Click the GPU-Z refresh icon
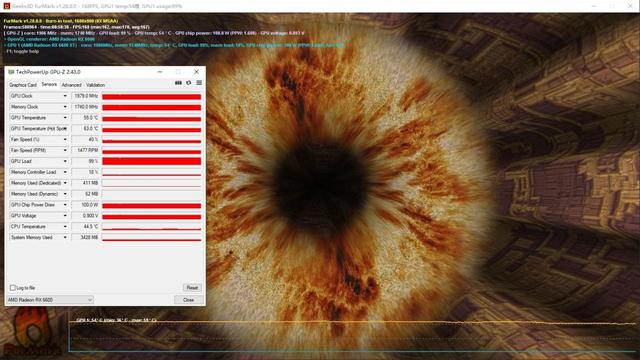 coord(189,83)
